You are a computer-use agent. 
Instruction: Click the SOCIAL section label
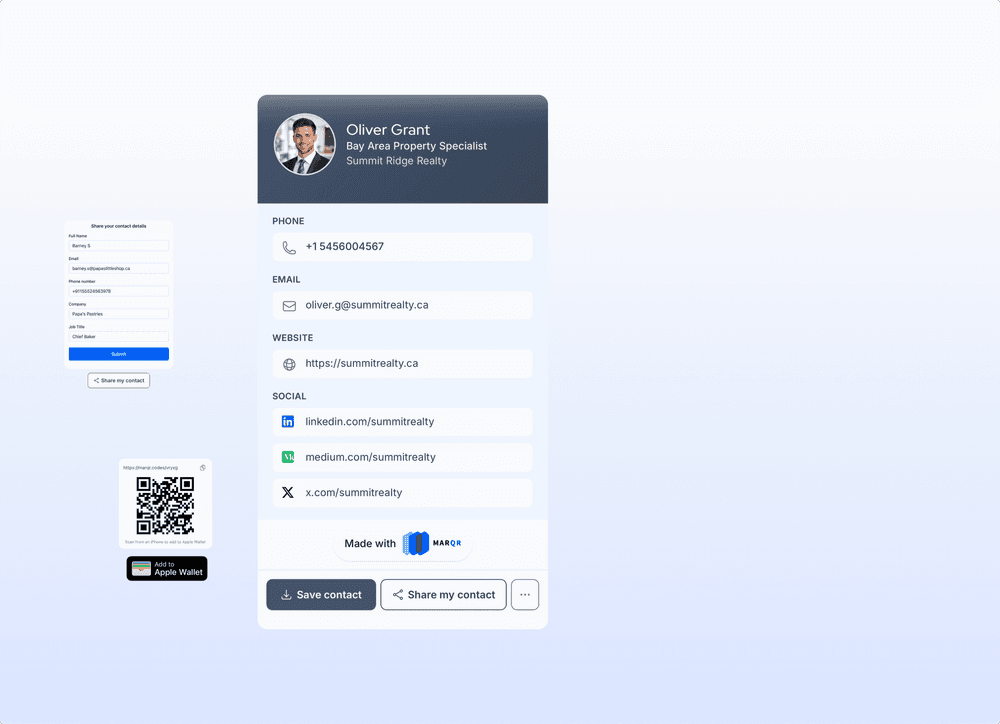coord(289,396)
